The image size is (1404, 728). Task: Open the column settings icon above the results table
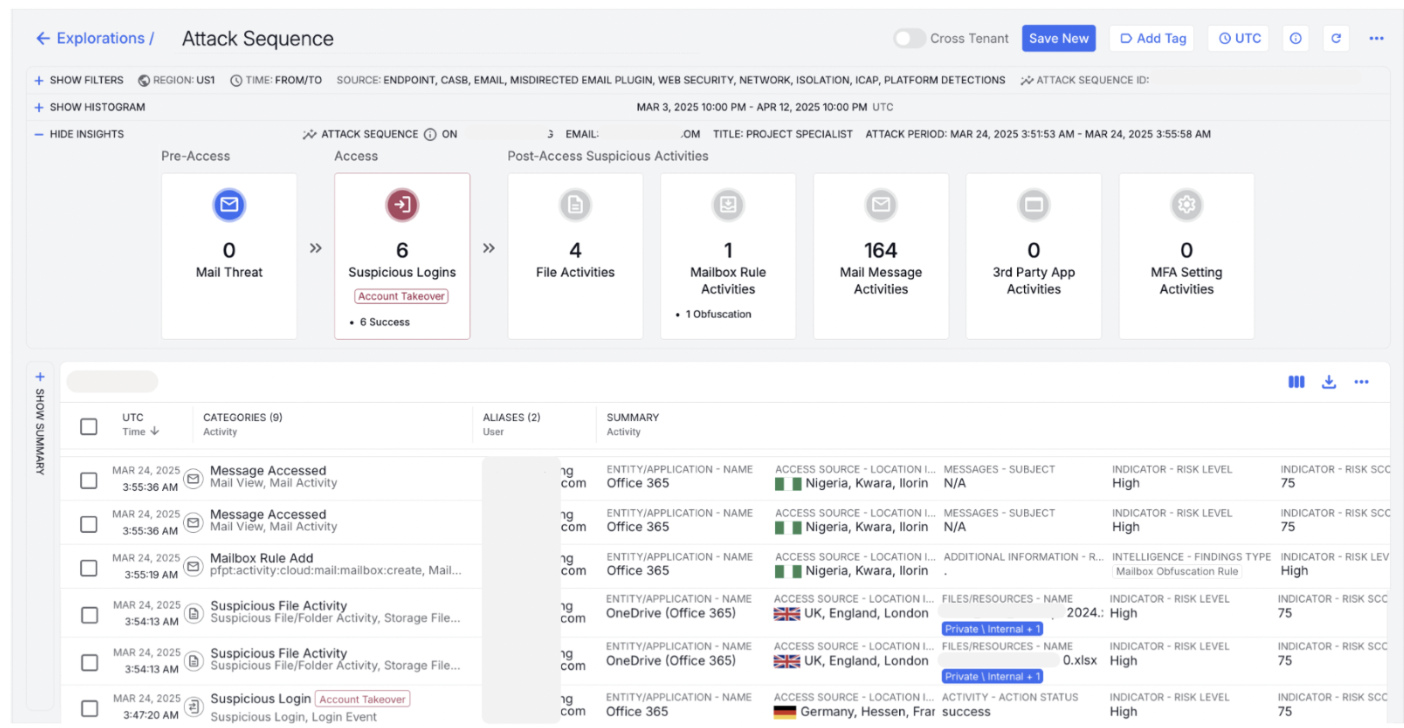(x=1296, y=381)
